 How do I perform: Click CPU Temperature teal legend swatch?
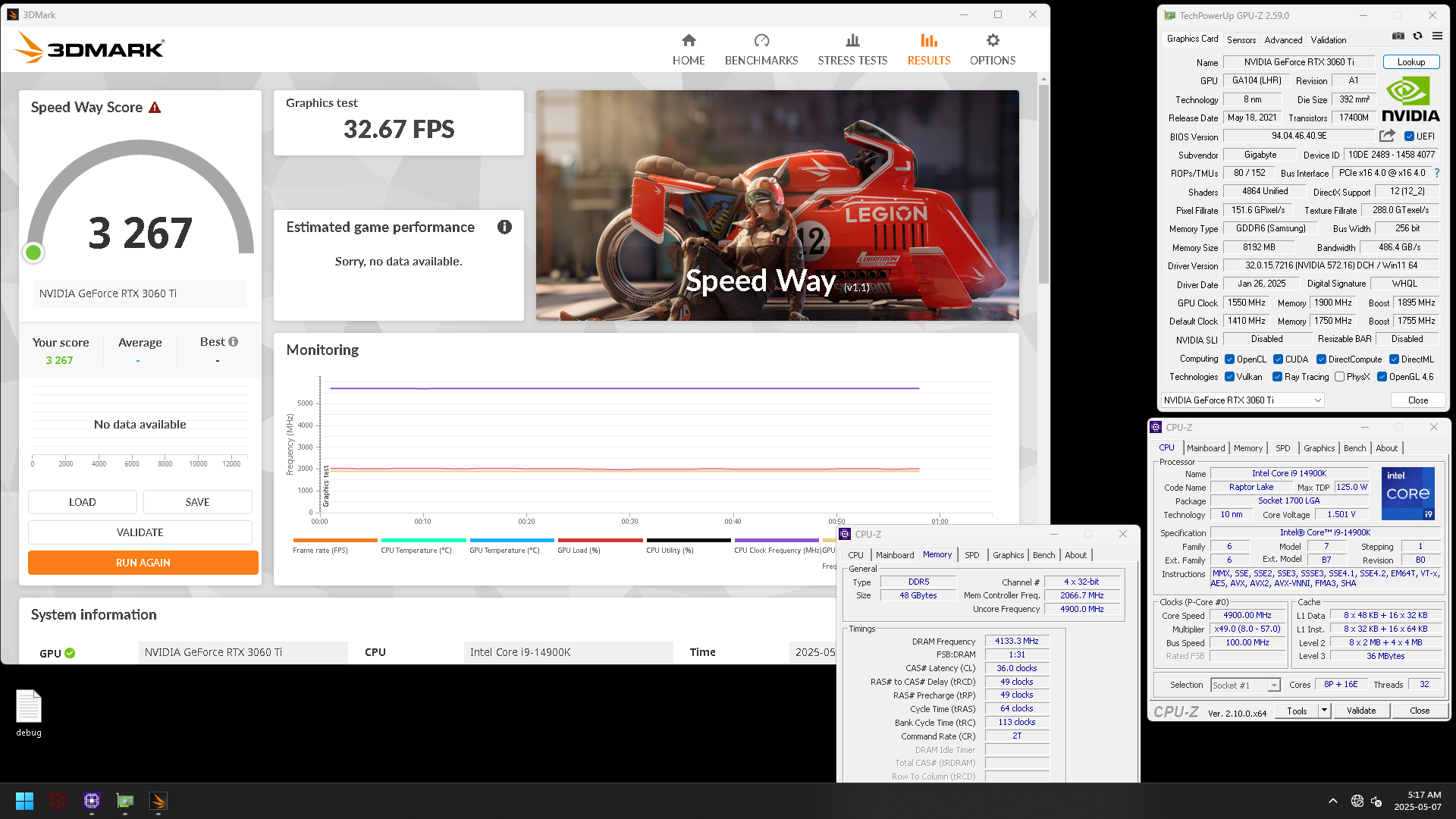pos(423,541)
